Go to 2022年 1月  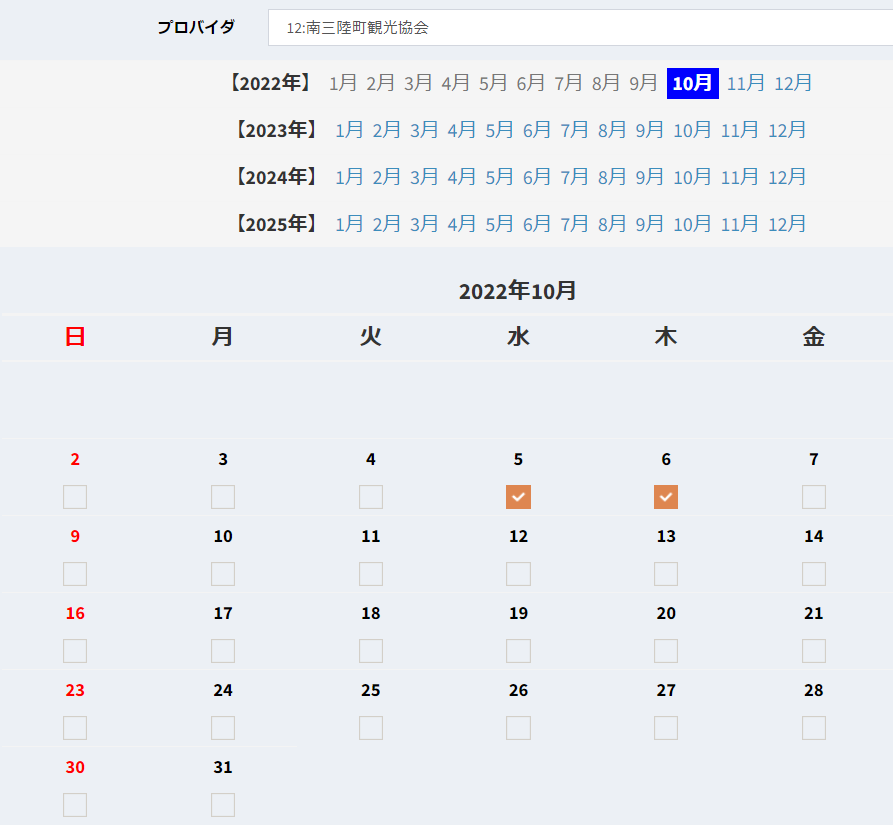click(x=343, y=83)
